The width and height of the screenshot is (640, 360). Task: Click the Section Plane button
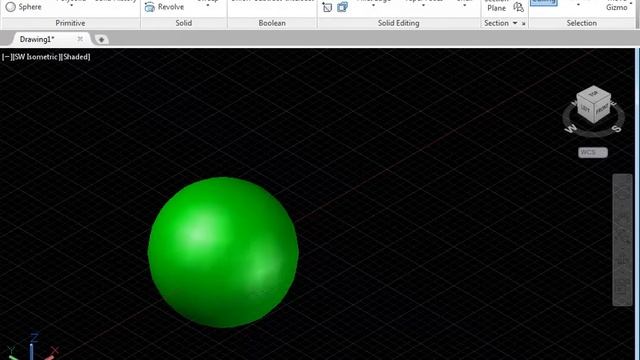(x=496, y=6)
